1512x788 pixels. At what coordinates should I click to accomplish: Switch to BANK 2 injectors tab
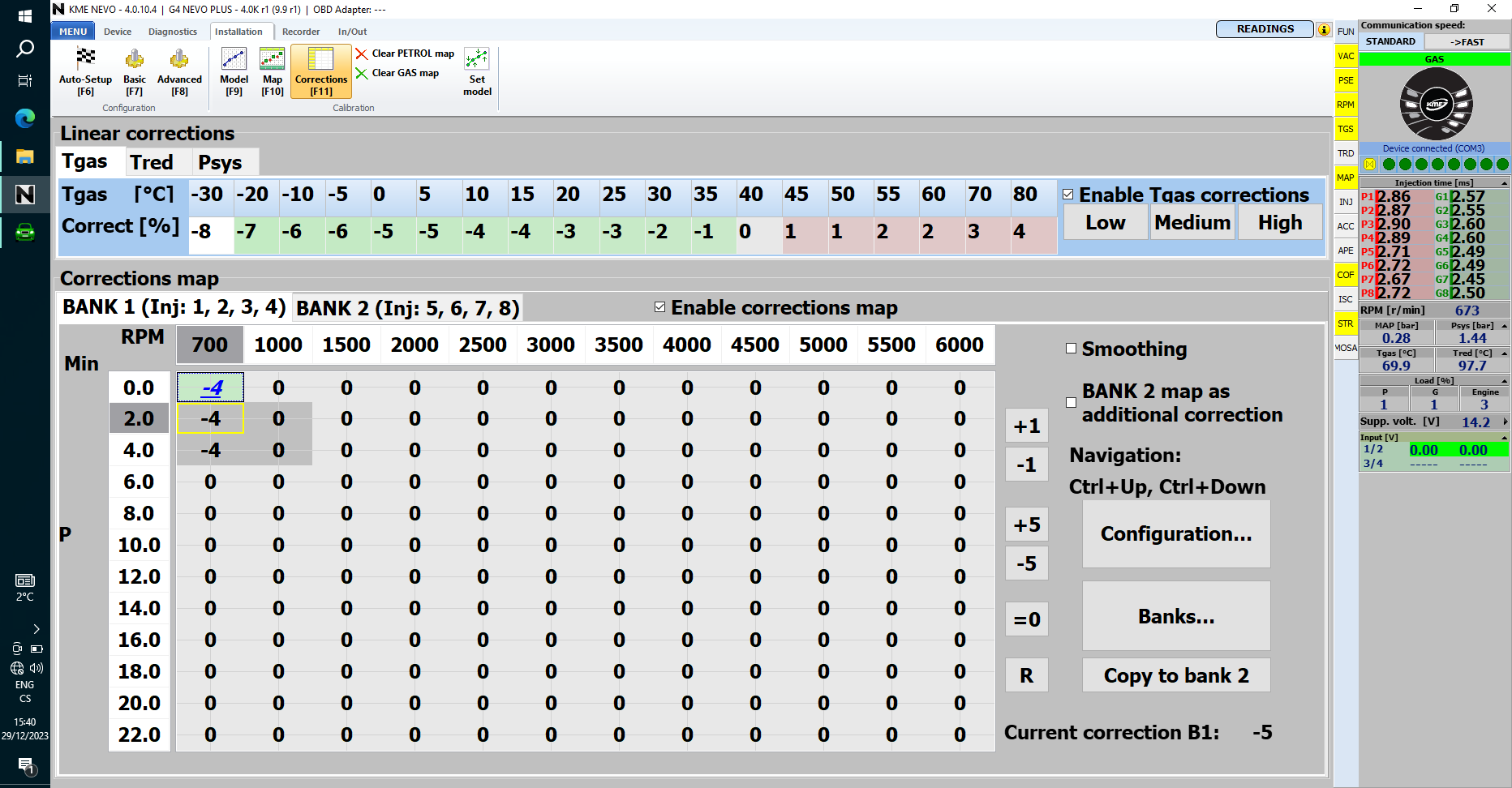point(407,309)
